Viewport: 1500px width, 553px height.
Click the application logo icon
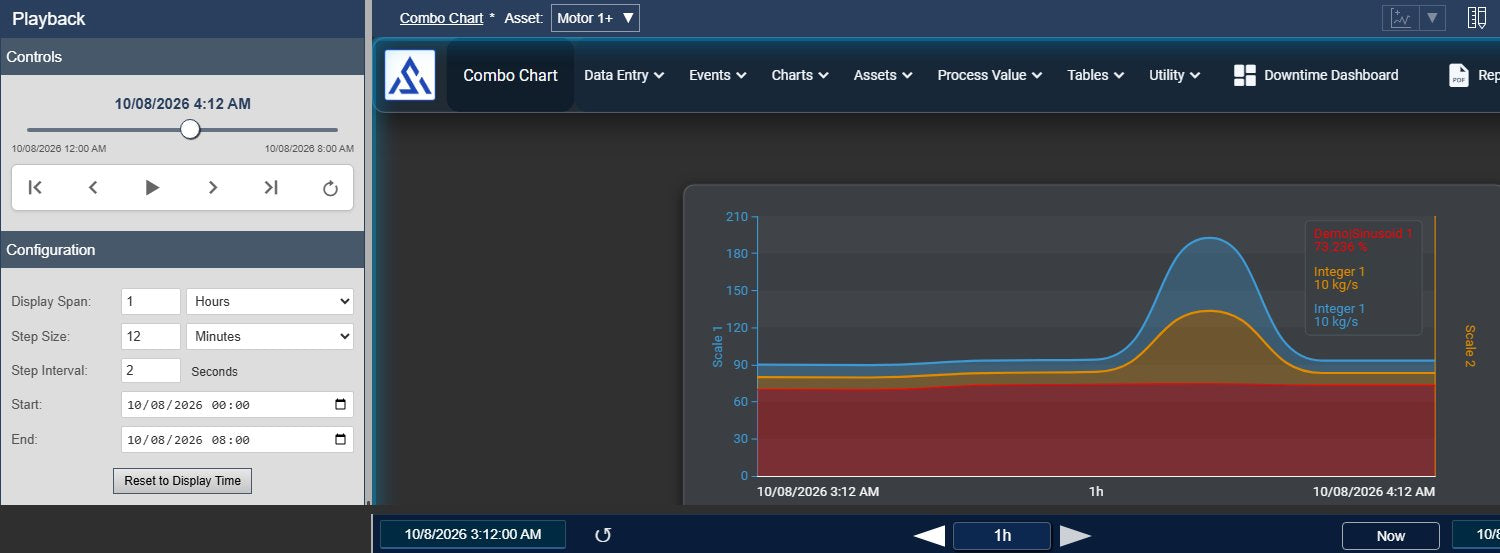[410, 75]
